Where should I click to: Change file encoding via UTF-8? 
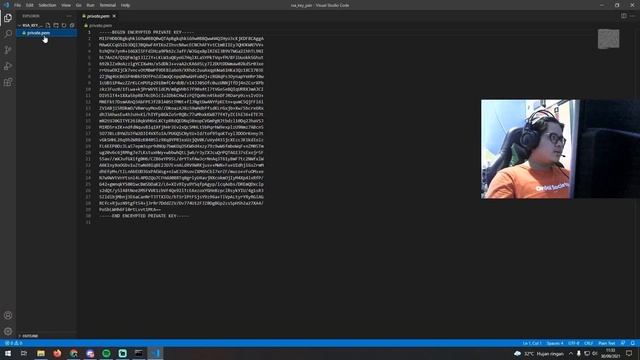point(573,343)
